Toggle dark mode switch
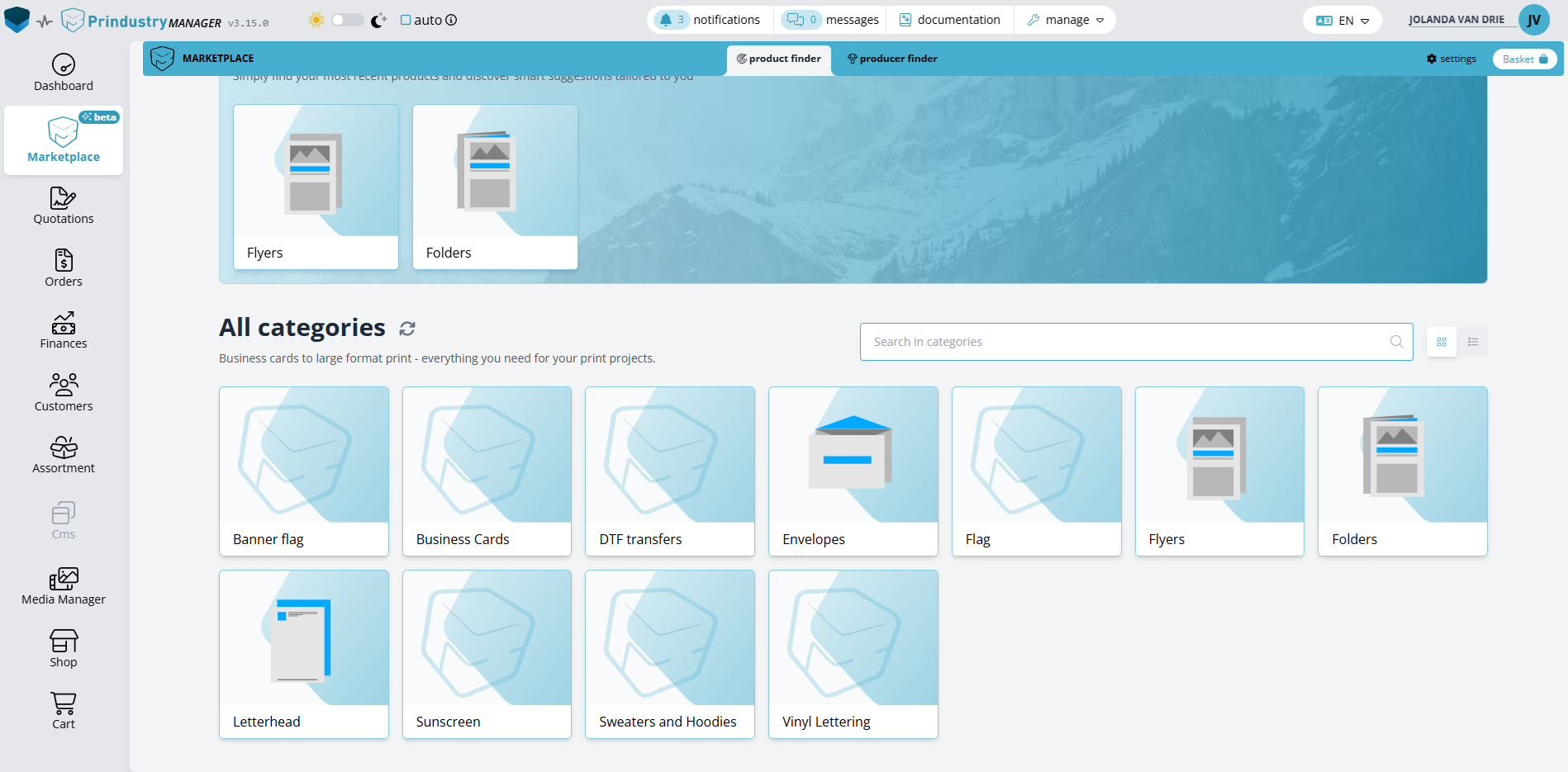 click(x=347, y=19)
